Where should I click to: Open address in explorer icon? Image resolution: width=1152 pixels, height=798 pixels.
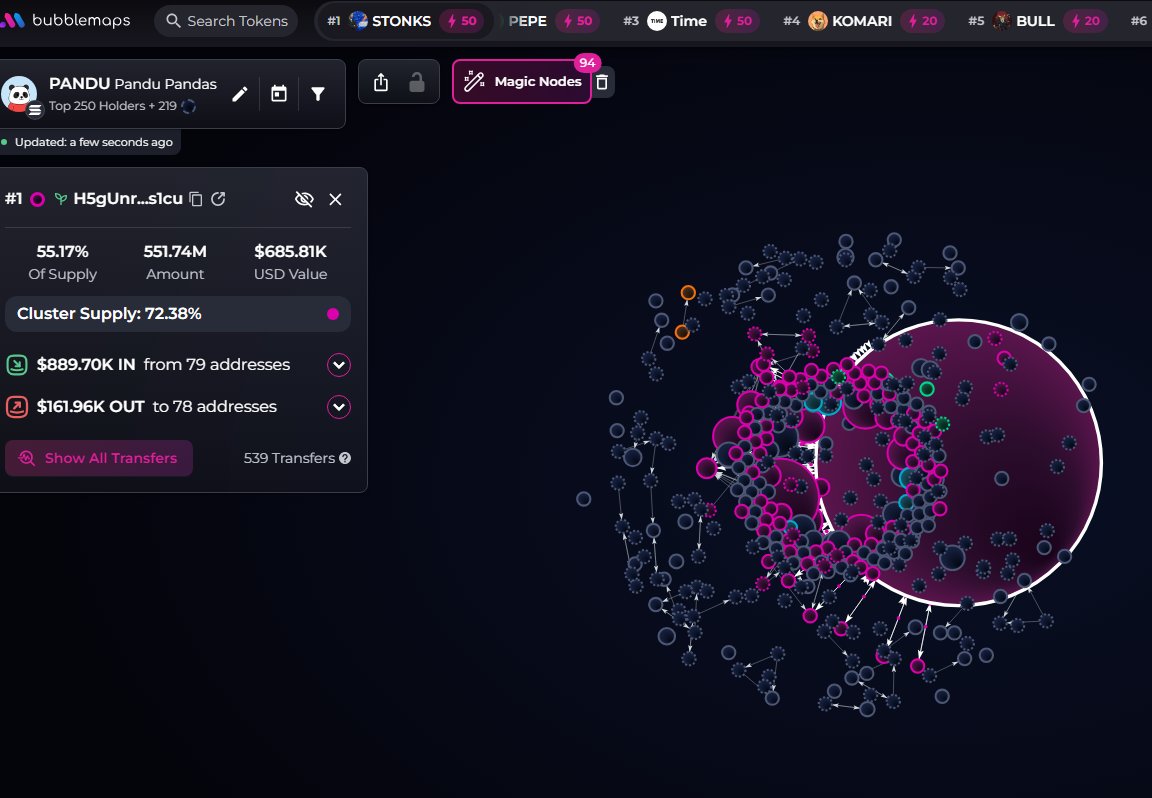click(218, 198)
